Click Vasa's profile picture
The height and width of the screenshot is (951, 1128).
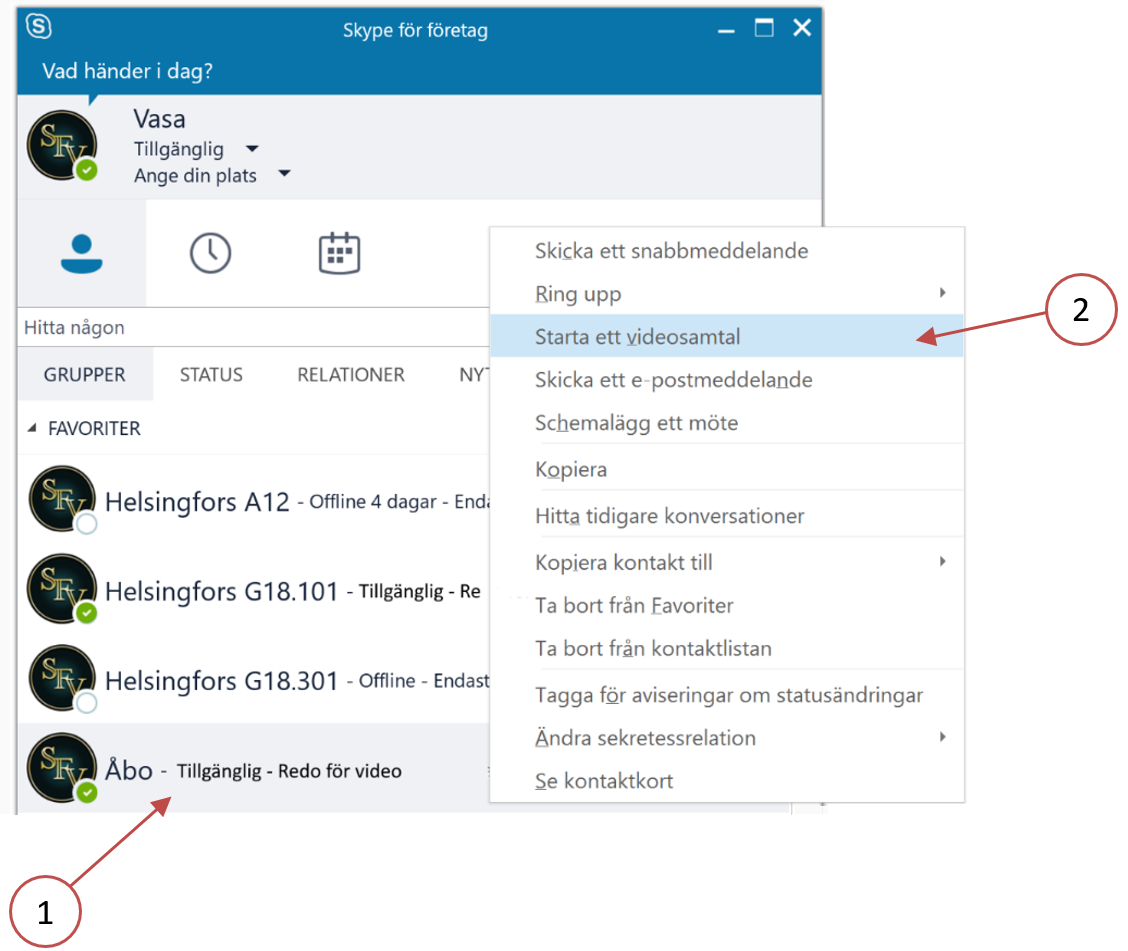coord(62,145)
